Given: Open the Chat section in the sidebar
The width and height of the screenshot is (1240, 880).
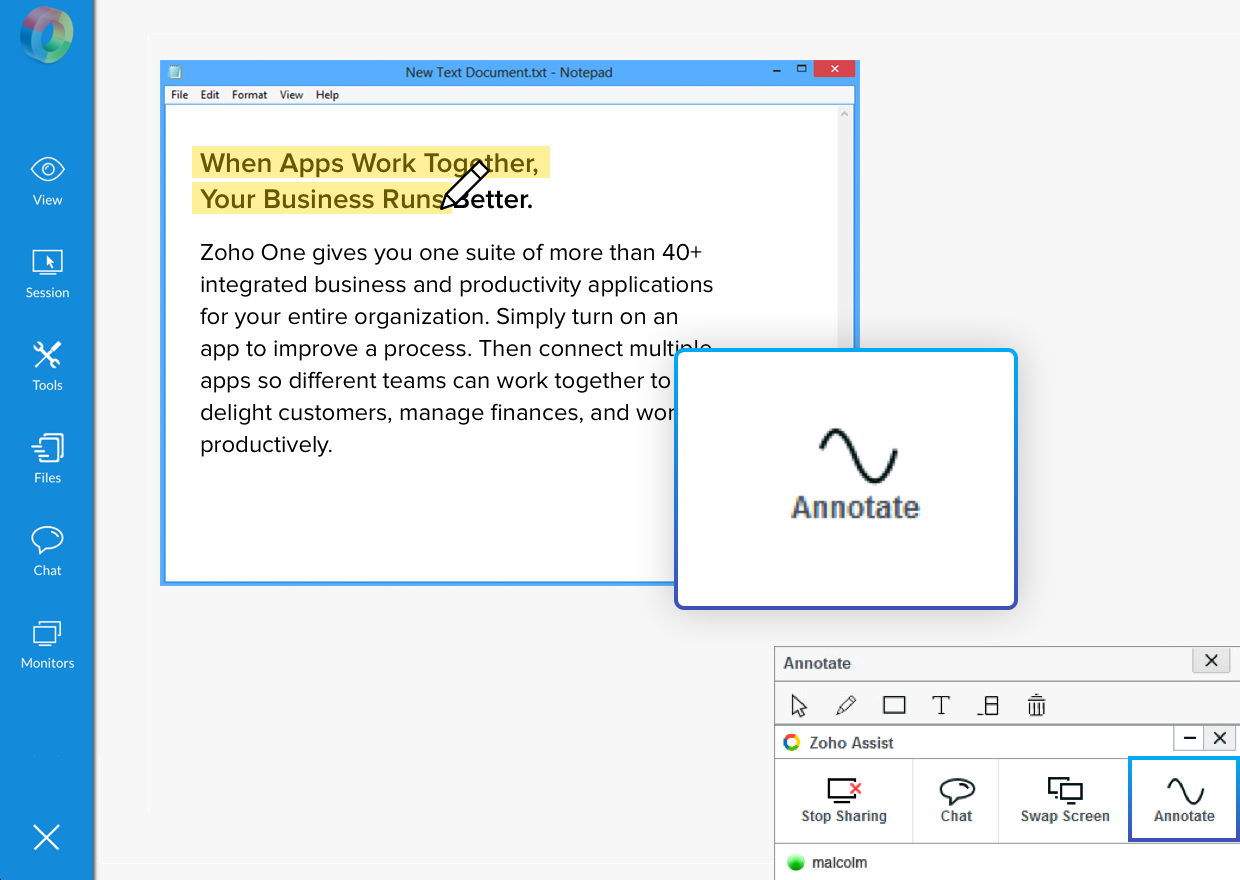Looking at the screenshot, I should (x=47, y=551).
